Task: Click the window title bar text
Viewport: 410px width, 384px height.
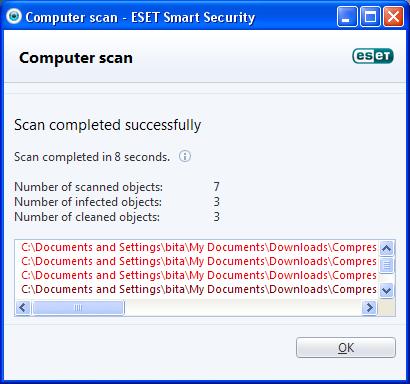Action: pos(140,17)
